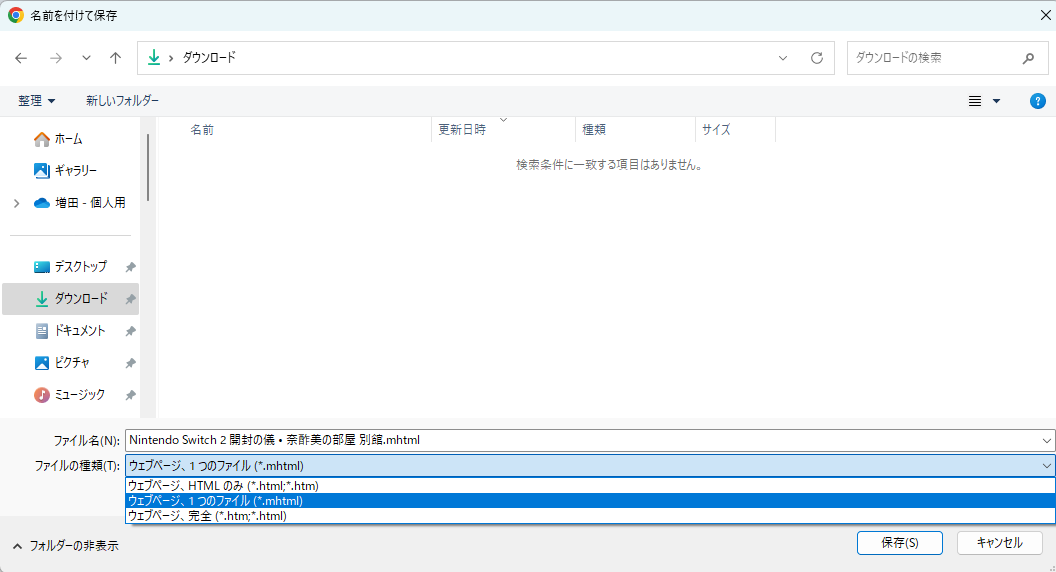Click the search magnifier icon
Viewport: 1056px width, 572px height.
point(1028,58)
